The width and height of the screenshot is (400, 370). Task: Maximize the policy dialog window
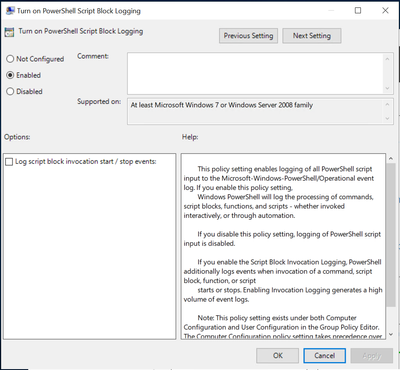click(x=358, y=11)
